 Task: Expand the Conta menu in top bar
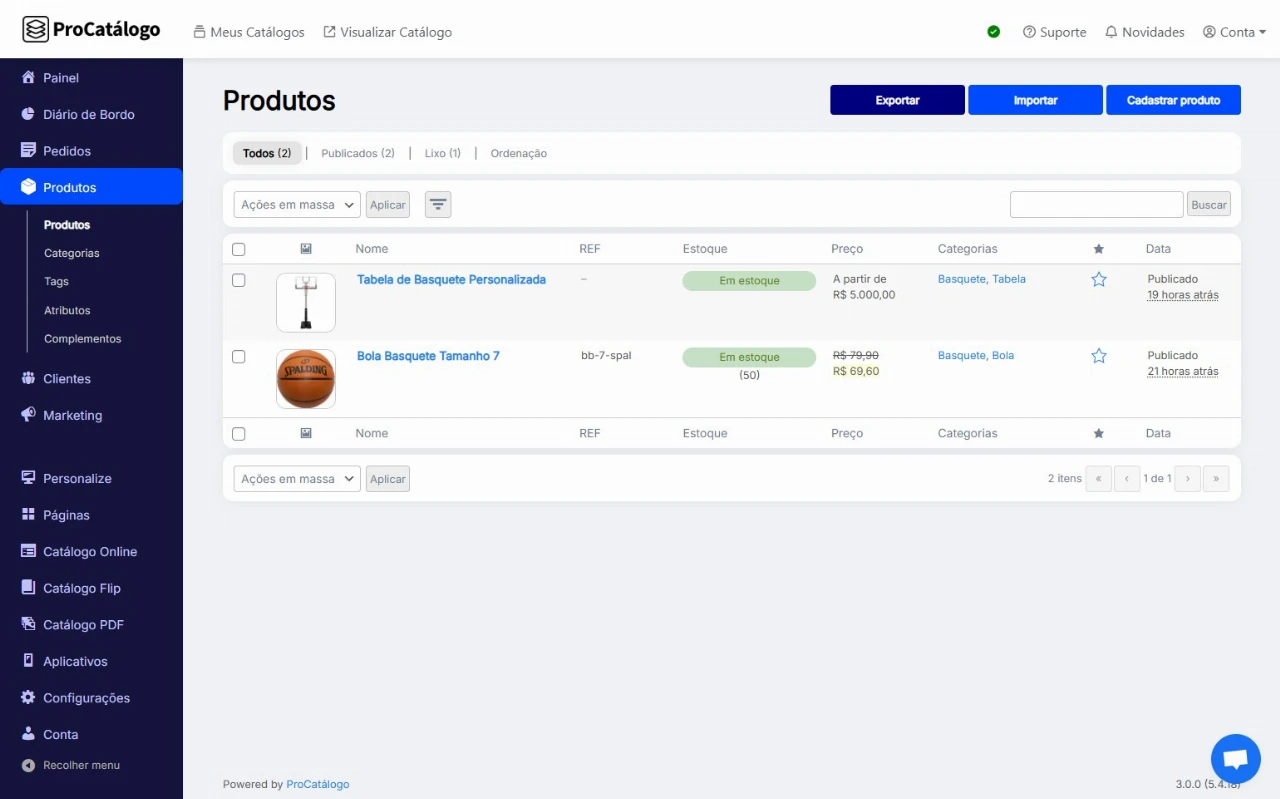(1235, 32)
